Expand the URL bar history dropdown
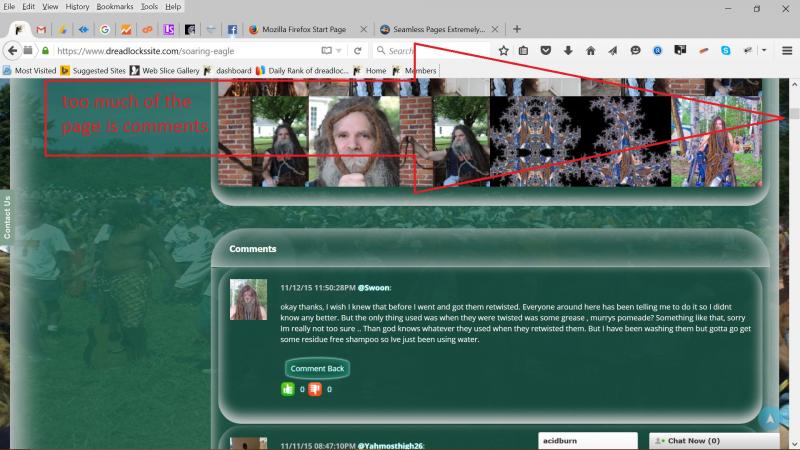This screenshot has width=800, height=450. tap(340, 50)
